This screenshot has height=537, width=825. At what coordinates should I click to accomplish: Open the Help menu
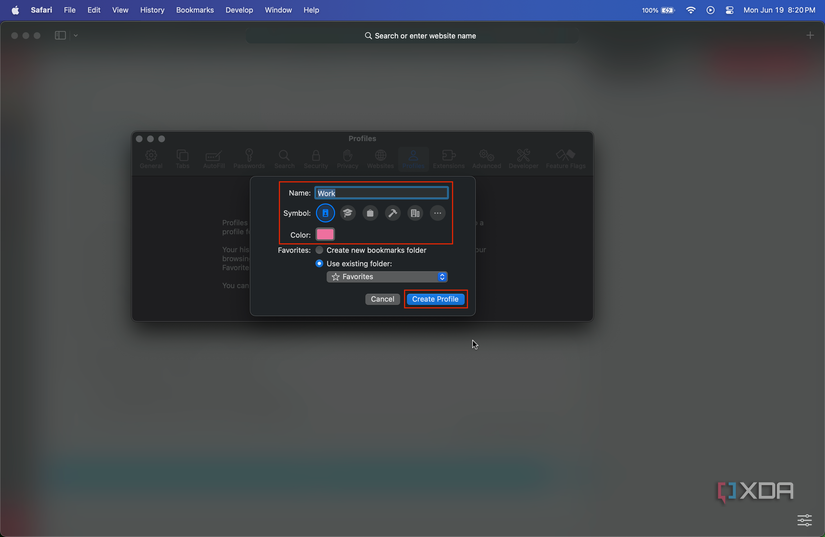tap(311, 10)
